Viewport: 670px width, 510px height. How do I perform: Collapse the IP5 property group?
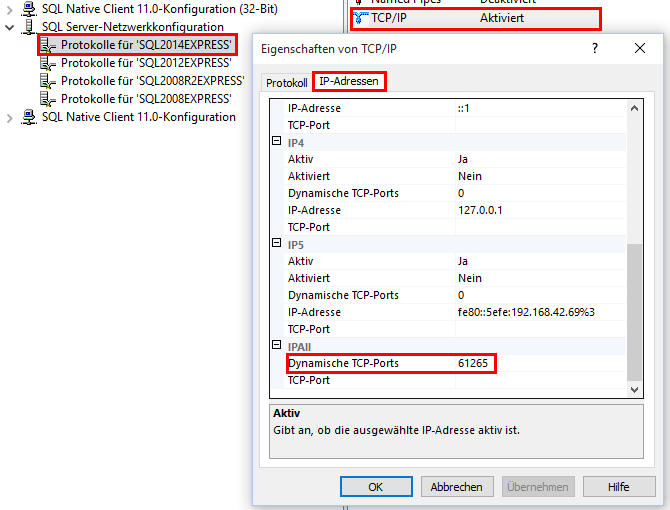[x=277, y=243]
